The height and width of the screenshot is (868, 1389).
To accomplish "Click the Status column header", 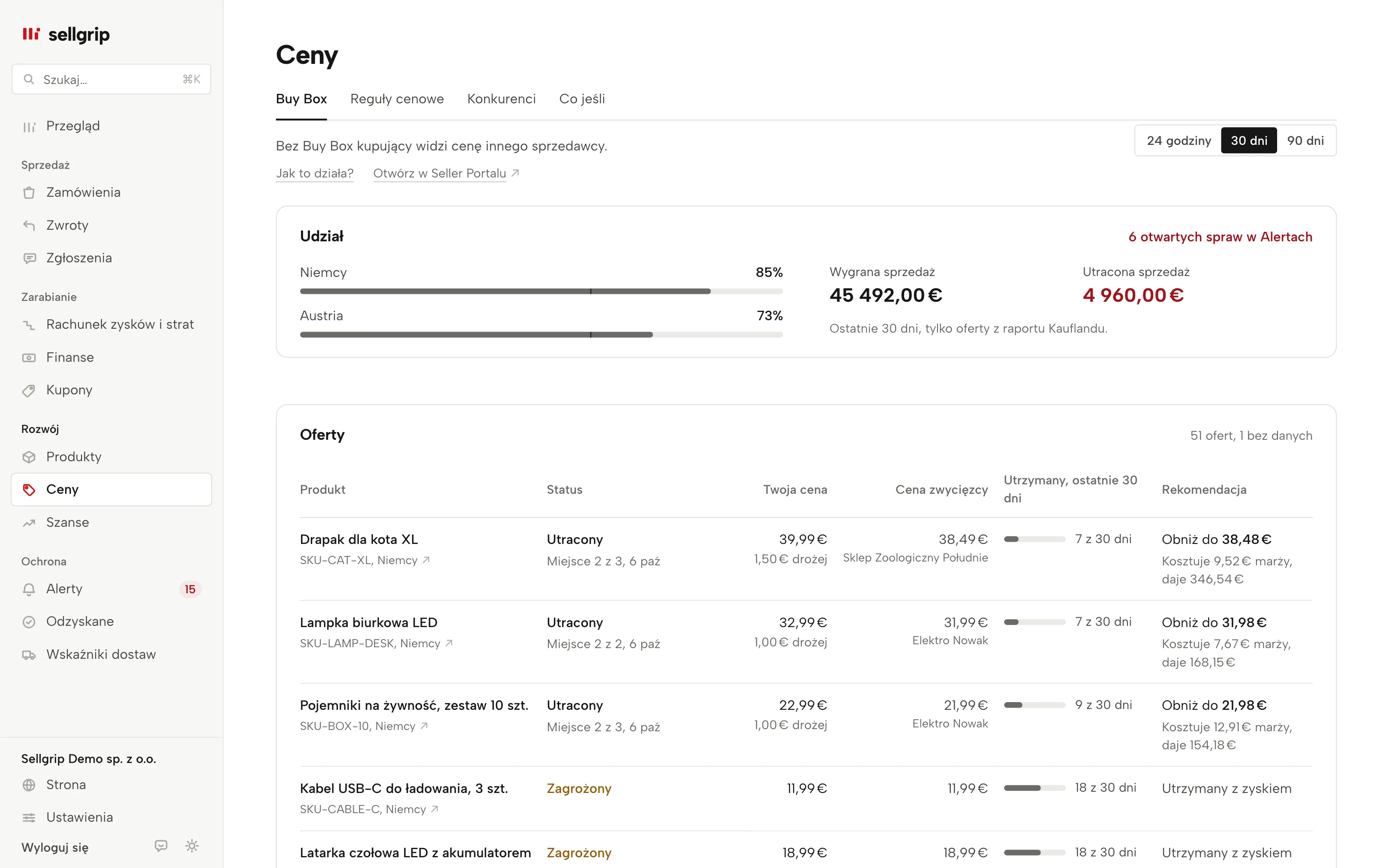I will point(564,490).
